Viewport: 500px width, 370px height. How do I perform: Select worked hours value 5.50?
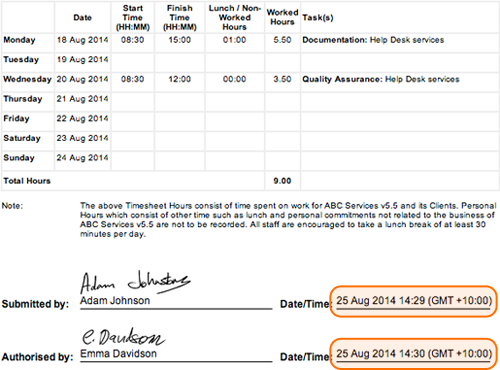[282, 40]
